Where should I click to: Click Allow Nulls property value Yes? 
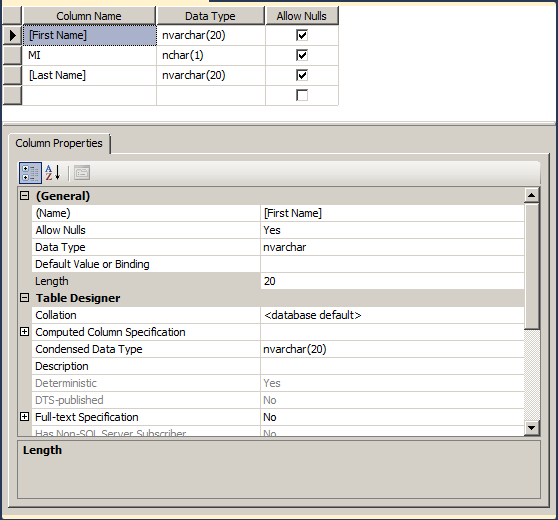pos(392,230)
